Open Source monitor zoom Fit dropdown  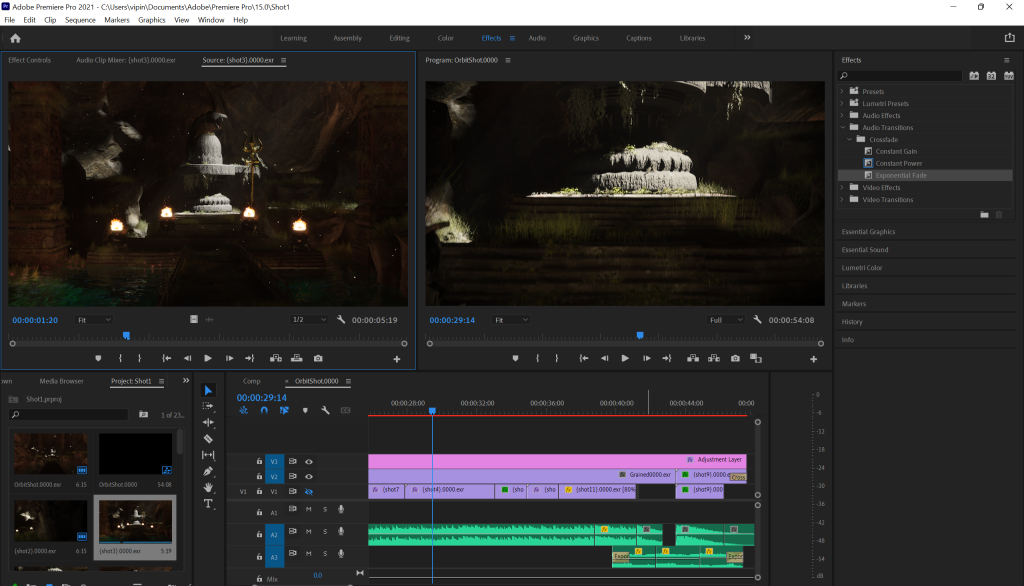(x=94, y=320)
